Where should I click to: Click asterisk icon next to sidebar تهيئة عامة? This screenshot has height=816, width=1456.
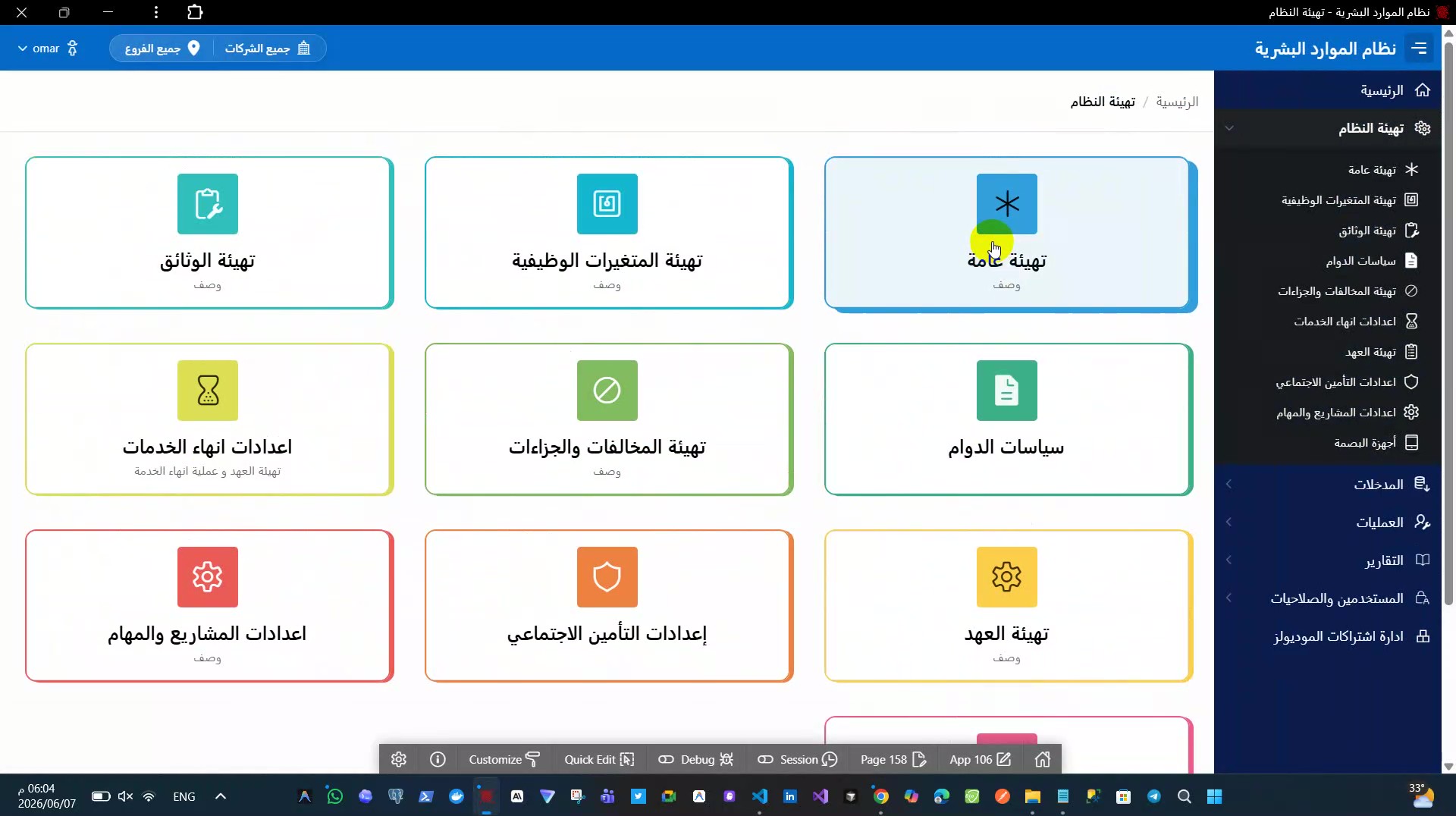pos(1411,170)
